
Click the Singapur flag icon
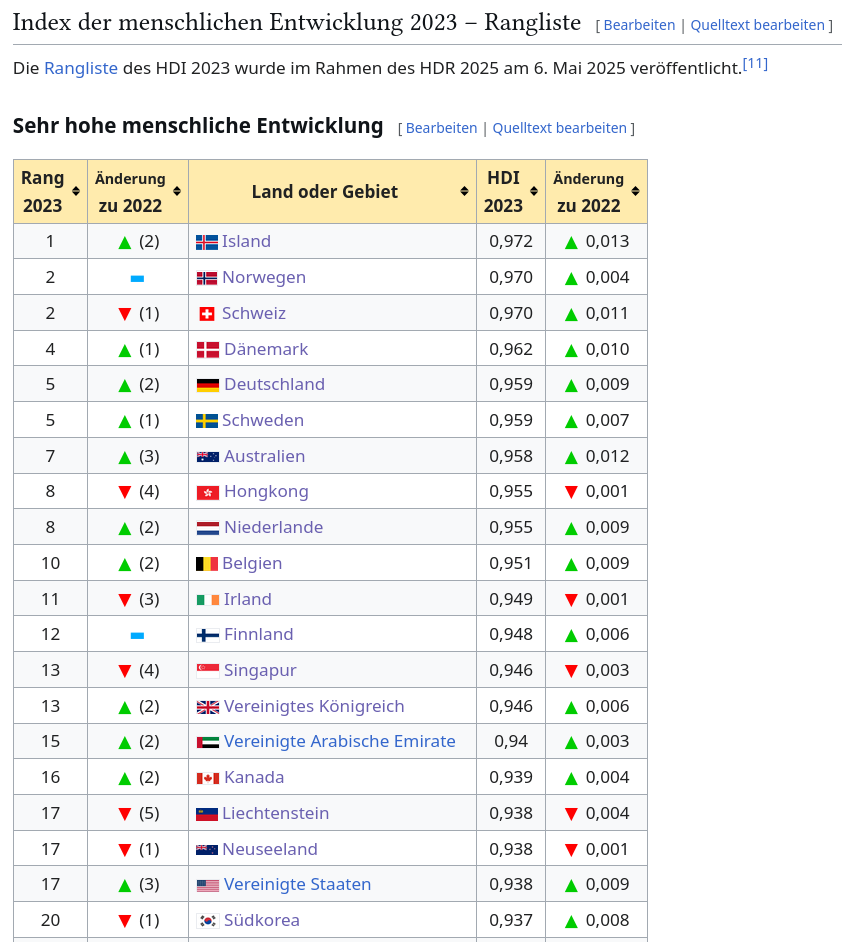click(x=208, y=671)
